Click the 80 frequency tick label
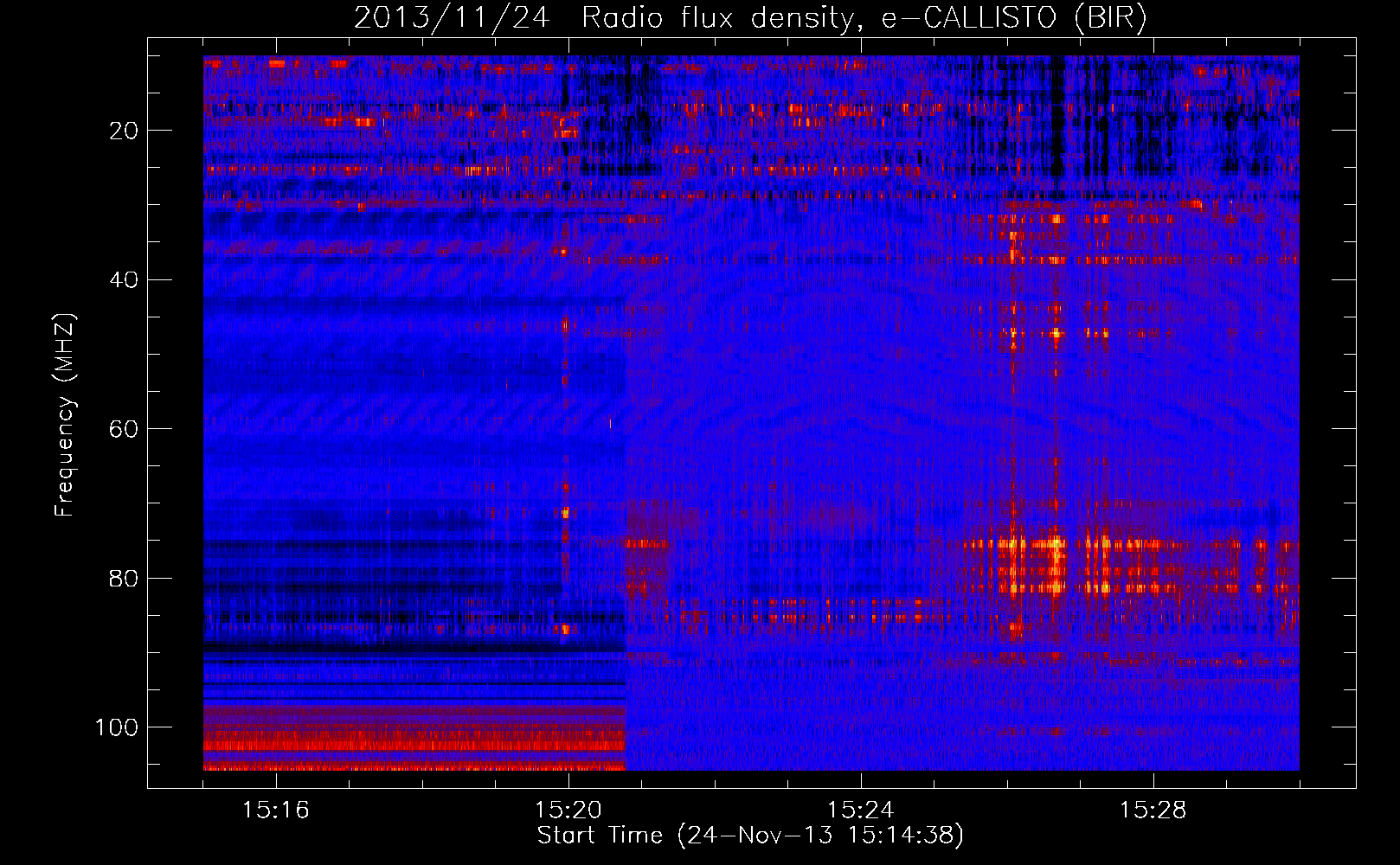The width and height of the screenshot is (1400, 865). coord(123,579)
